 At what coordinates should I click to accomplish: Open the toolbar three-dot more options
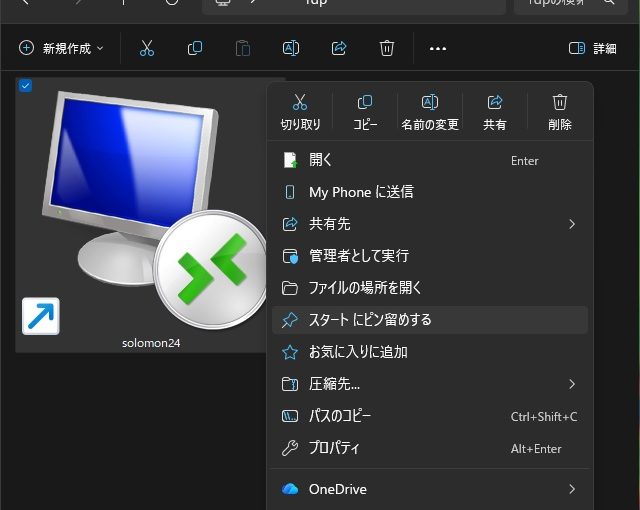(437, 48)
